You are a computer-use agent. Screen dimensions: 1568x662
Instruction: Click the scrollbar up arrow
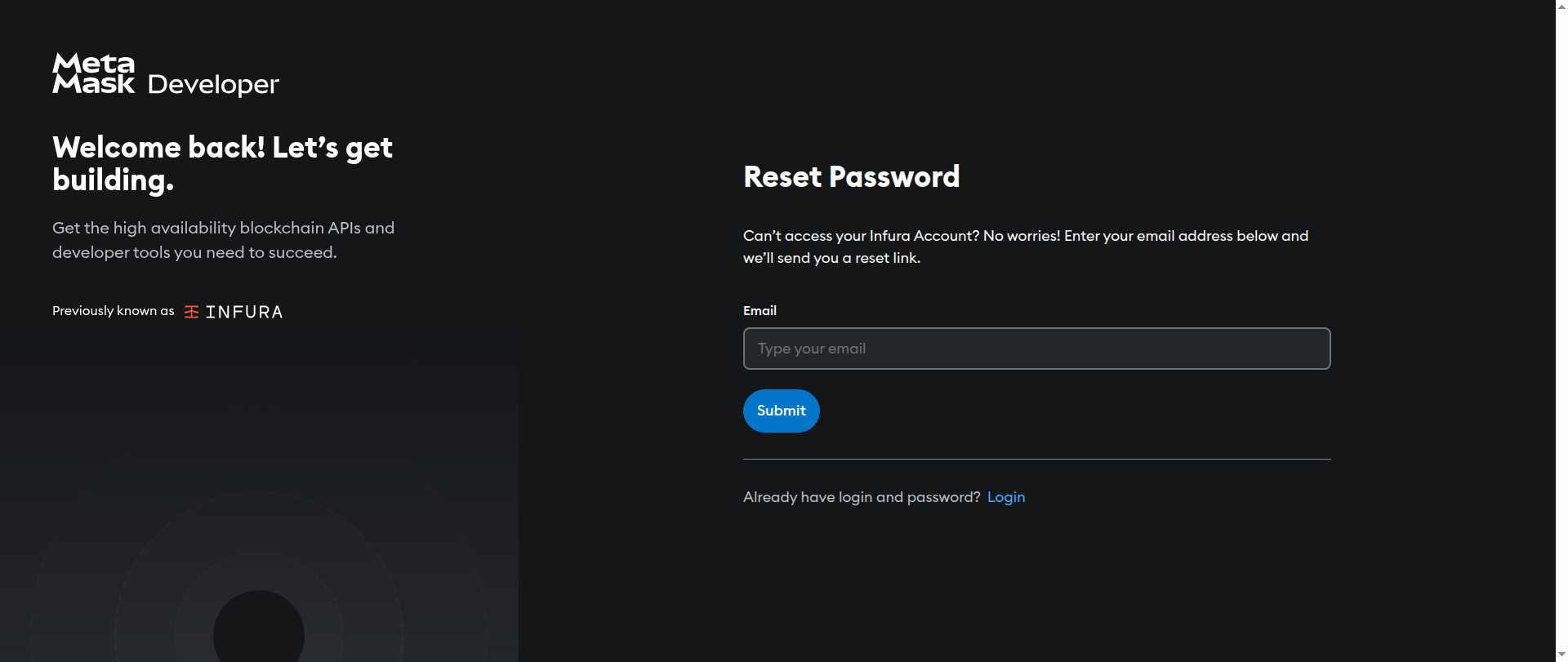pyautogui.click(x=1561, y=7)
